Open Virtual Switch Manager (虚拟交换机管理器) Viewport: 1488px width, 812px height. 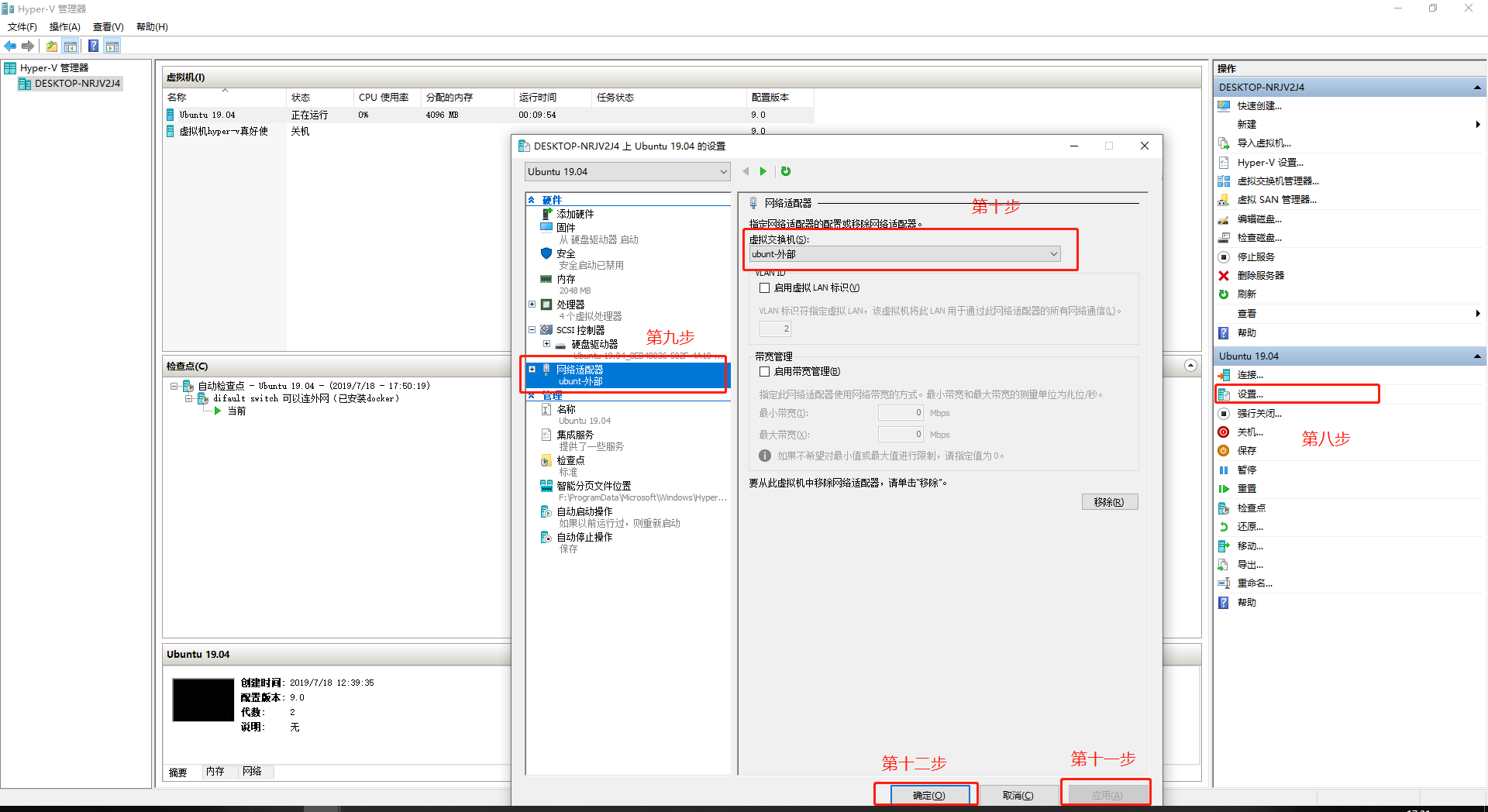tap(1277, 181)
